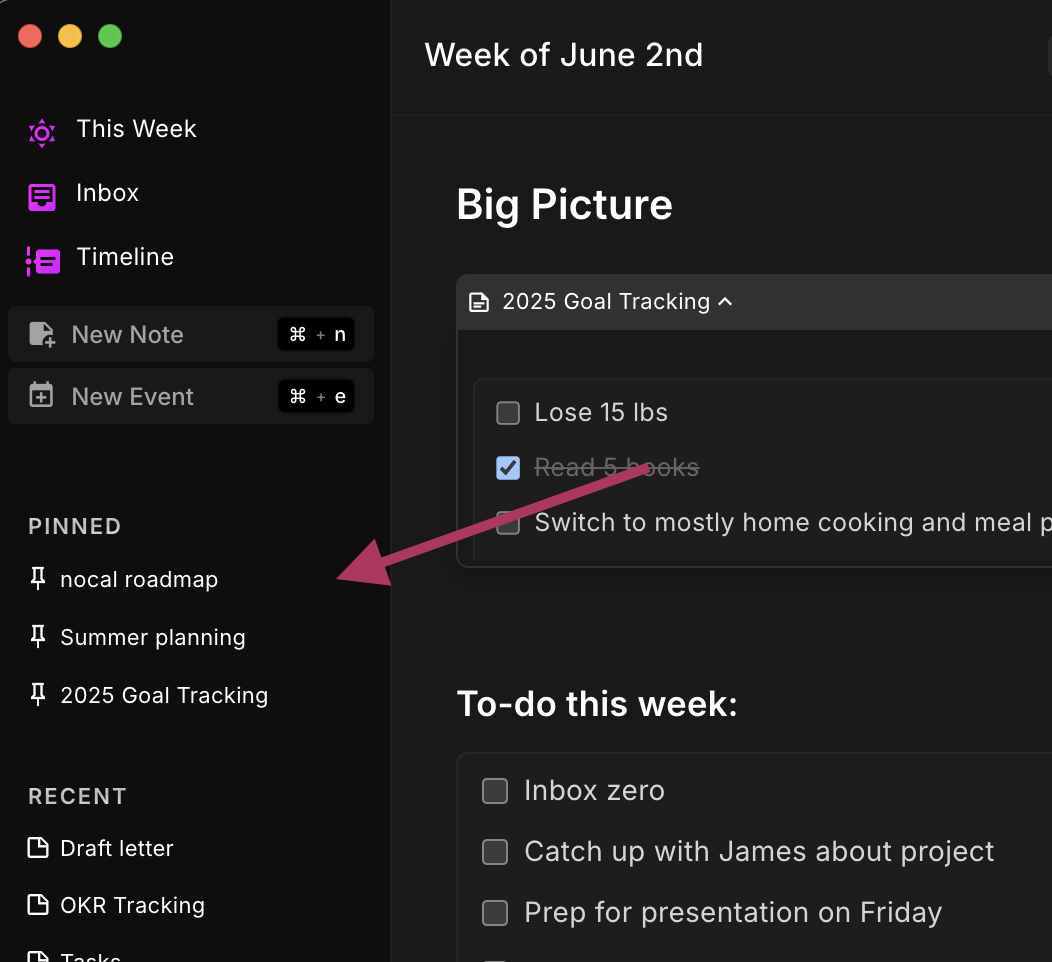The height and width of the screenshot is (962, 1052).
Task: Click the New Note document icon
Action: tap(42, 334)
